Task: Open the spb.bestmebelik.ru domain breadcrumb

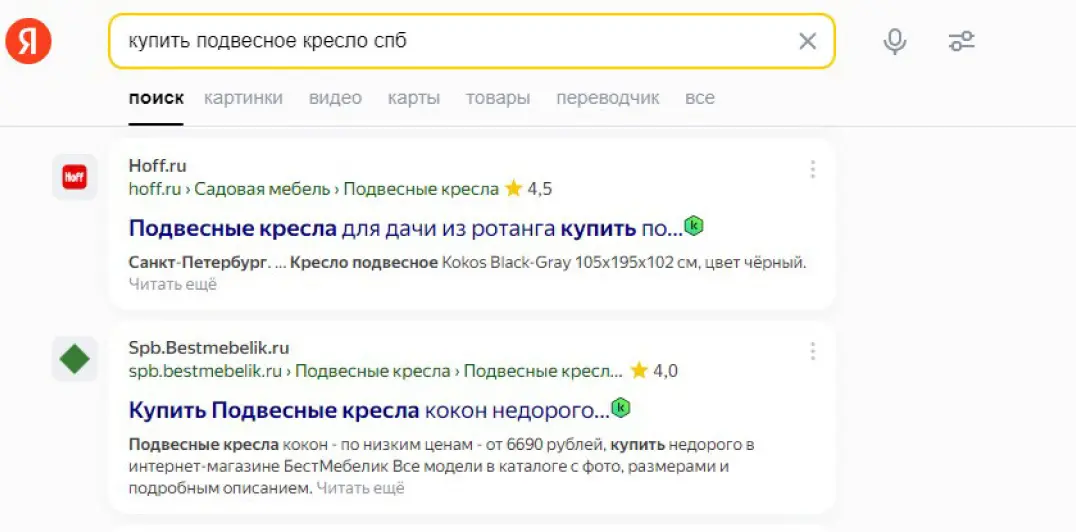Action: pos(205,371)
